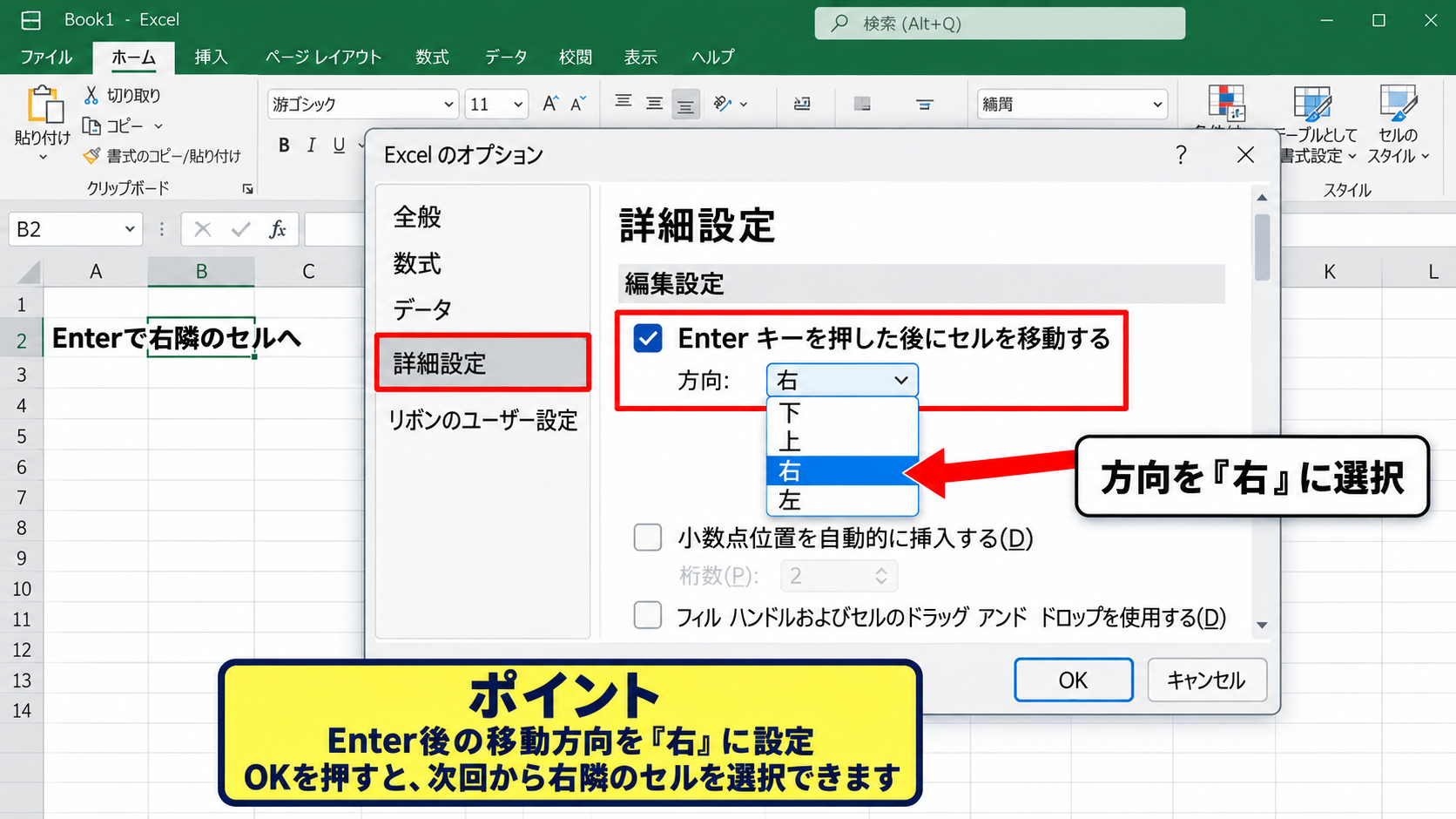1456x819 pixels.
Task: Click the text orientation icon
Action: tap(722, 104)
